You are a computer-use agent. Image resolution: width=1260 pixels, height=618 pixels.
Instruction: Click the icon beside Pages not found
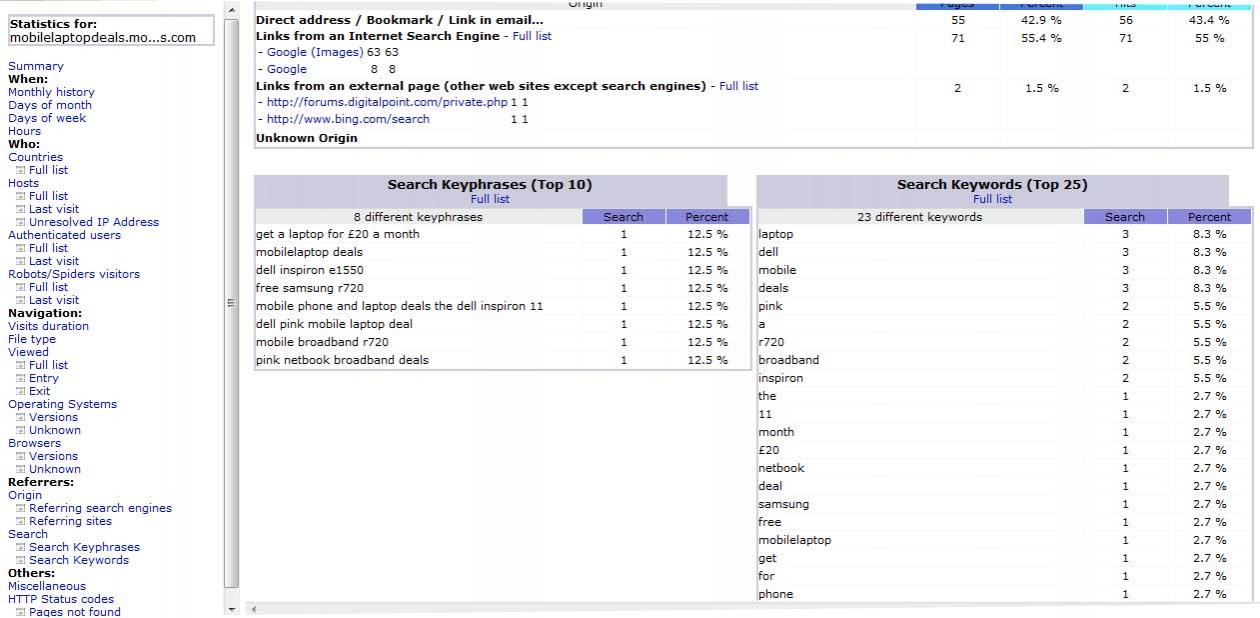point(20,612)
